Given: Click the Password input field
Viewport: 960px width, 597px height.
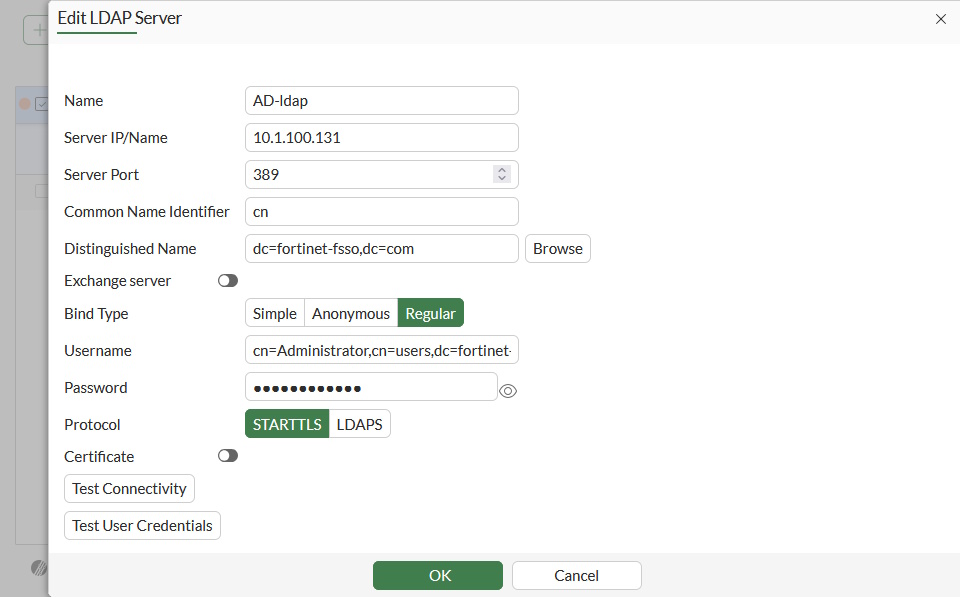Looking at the screenshot, I should (x=370, y=387).
